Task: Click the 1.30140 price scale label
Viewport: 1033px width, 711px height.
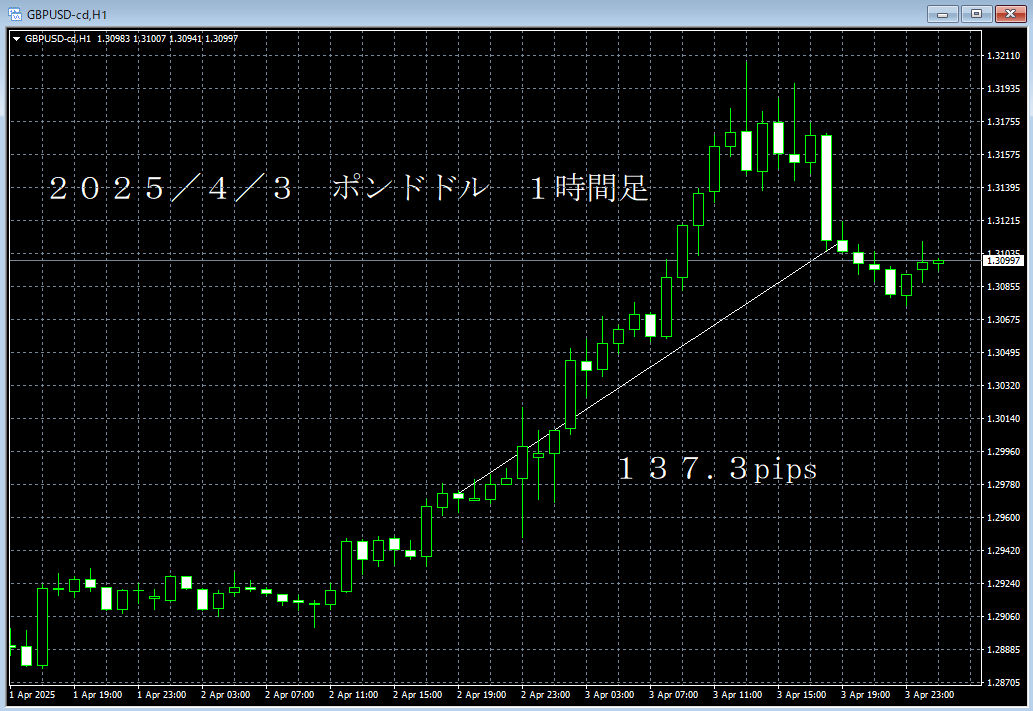Action: [x=1003, y=418]
